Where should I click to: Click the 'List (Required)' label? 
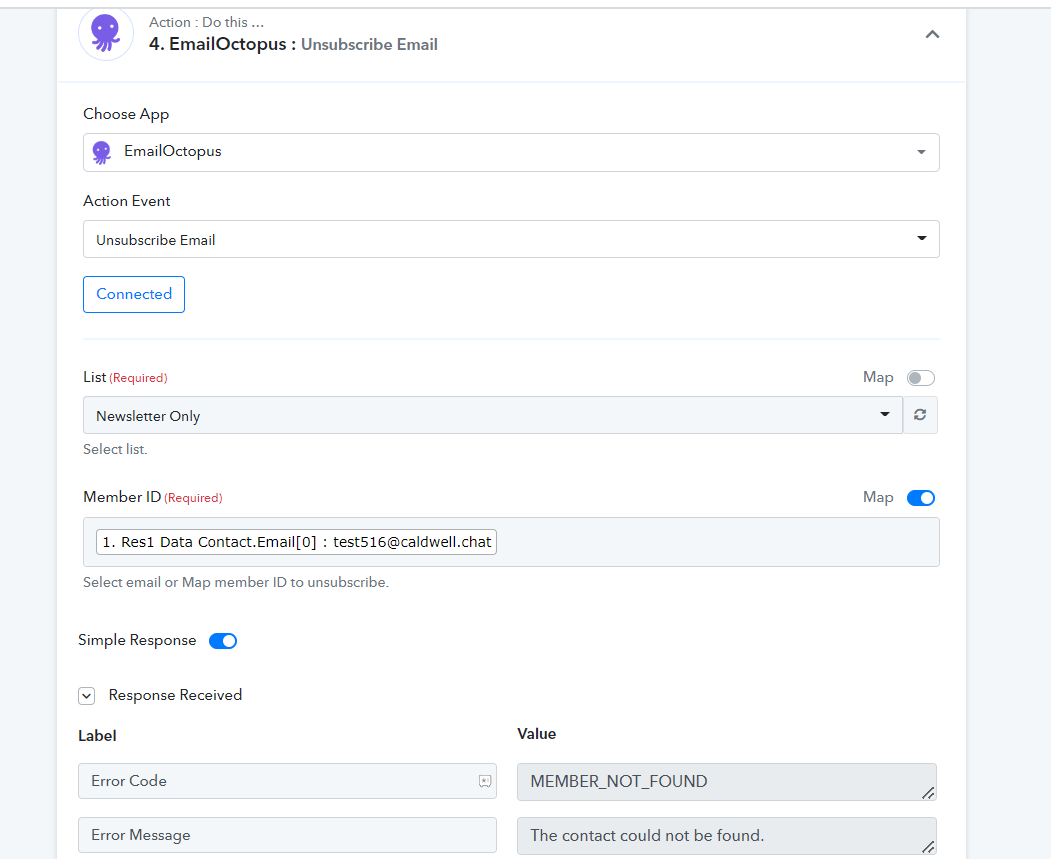pos(125,377)
